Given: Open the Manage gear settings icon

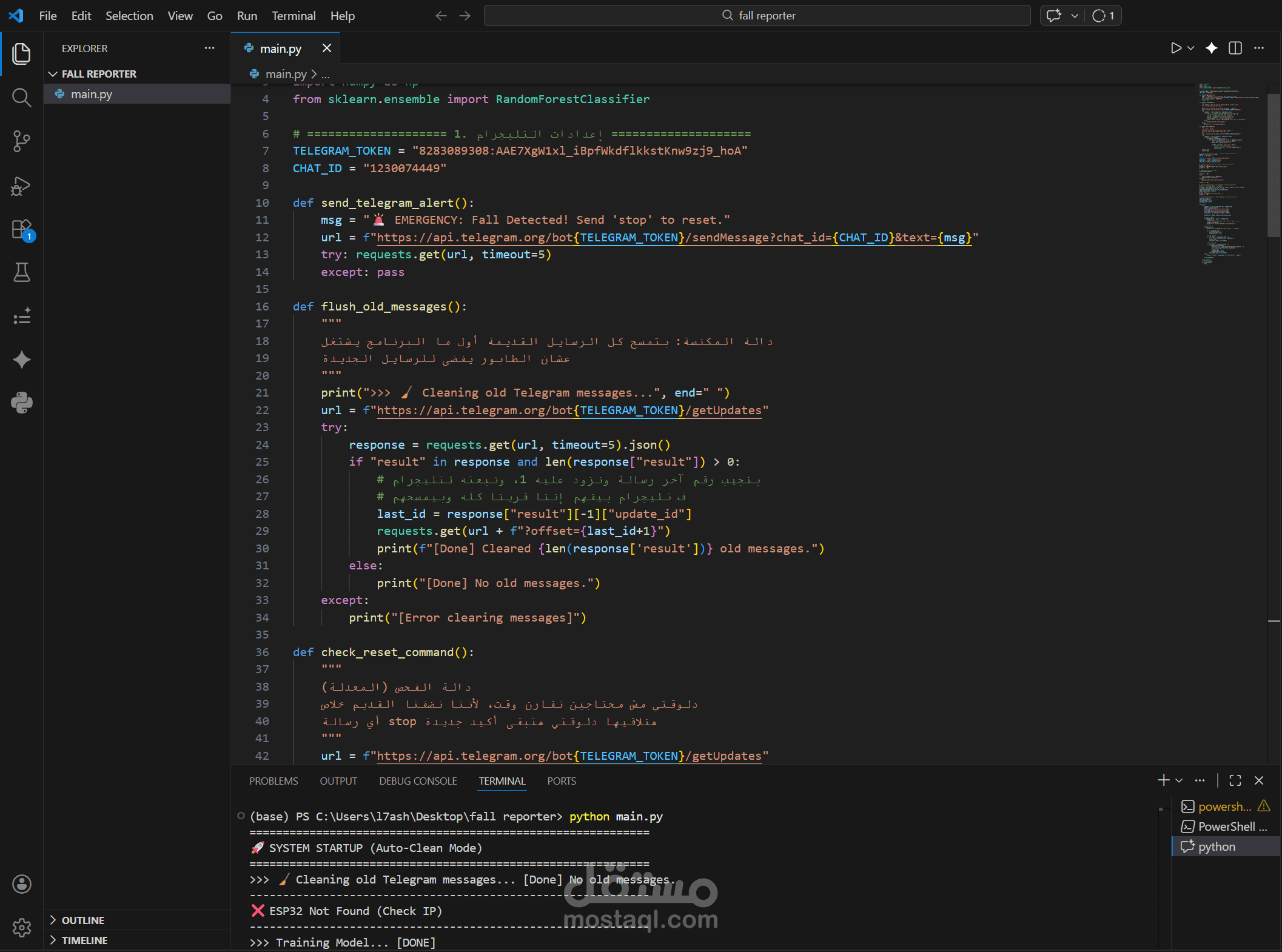Looking at the screenshot, I should coord(21,927).
